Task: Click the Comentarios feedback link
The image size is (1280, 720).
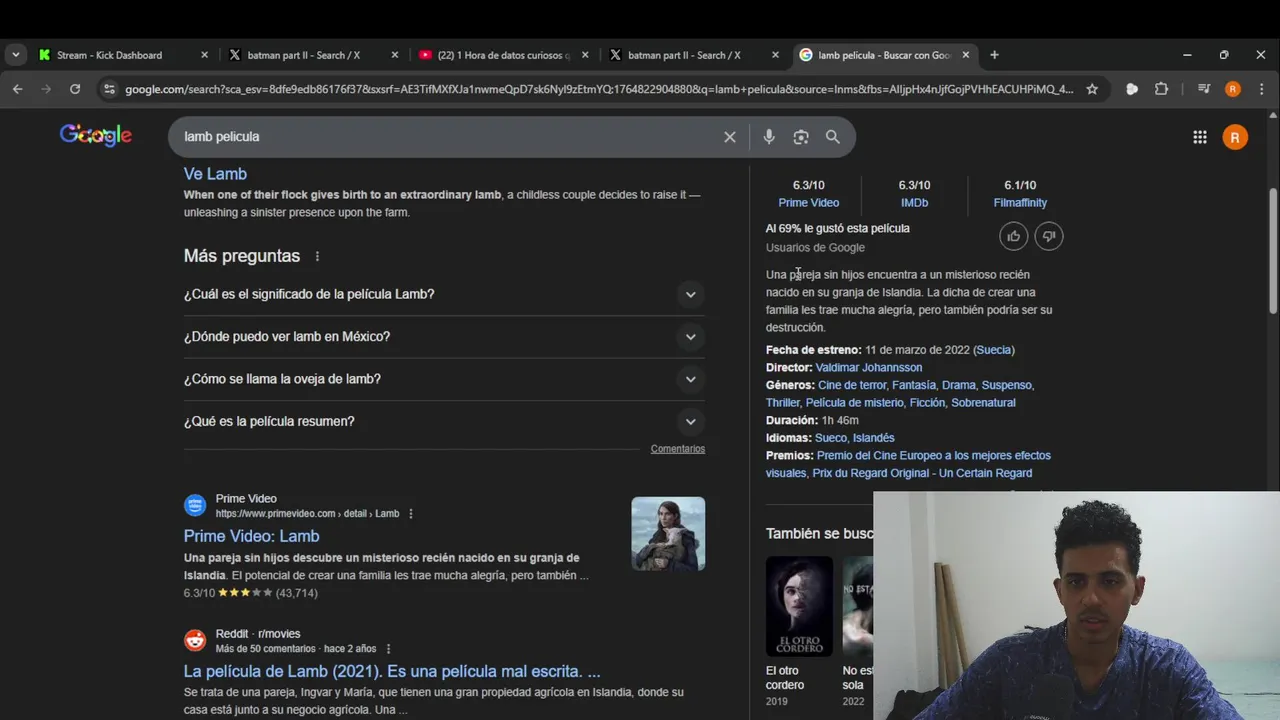Action: pyautogui.click(x=678, y=449)
